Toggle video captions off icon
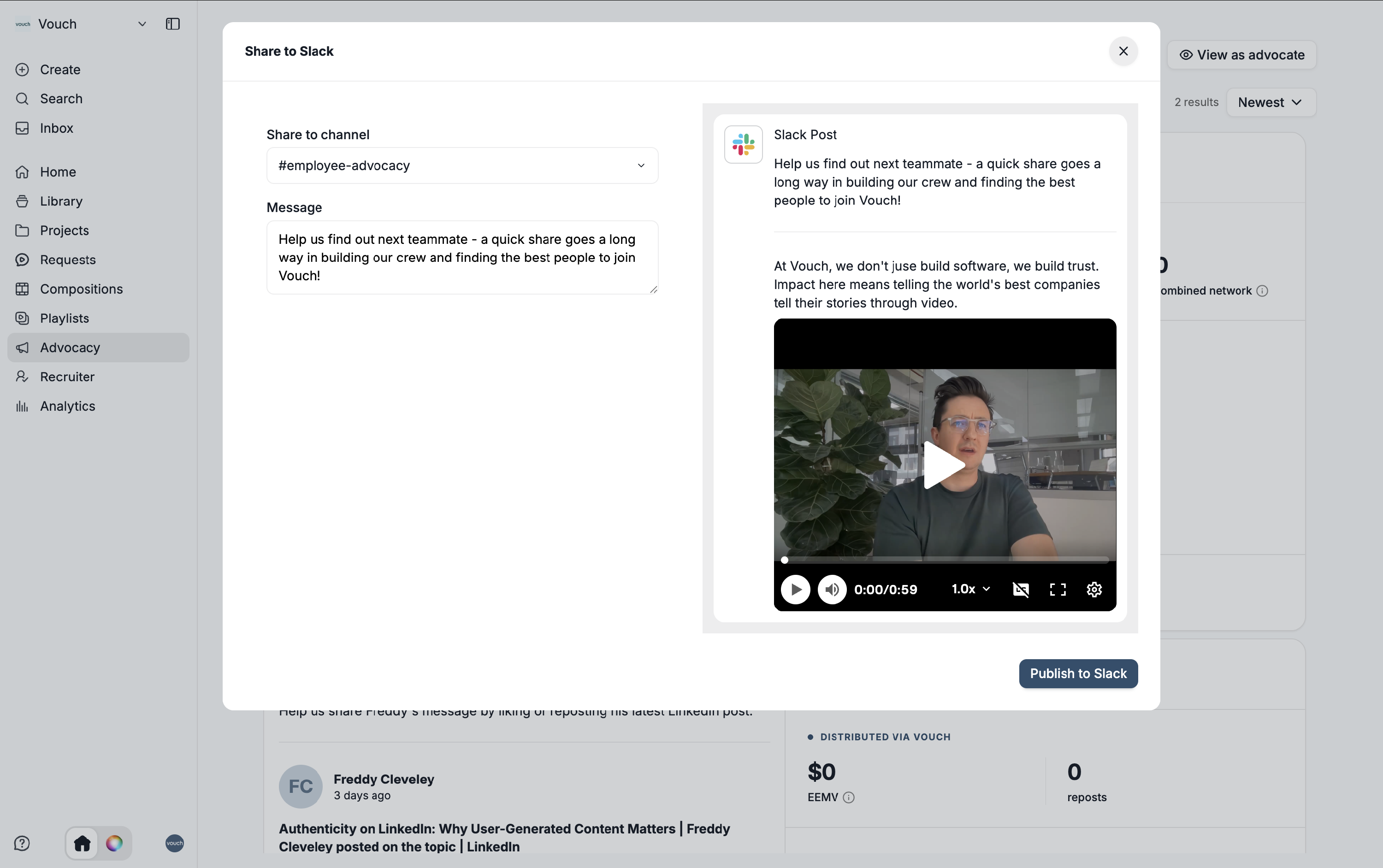 pyautogui.click(x=1021, y=590)
